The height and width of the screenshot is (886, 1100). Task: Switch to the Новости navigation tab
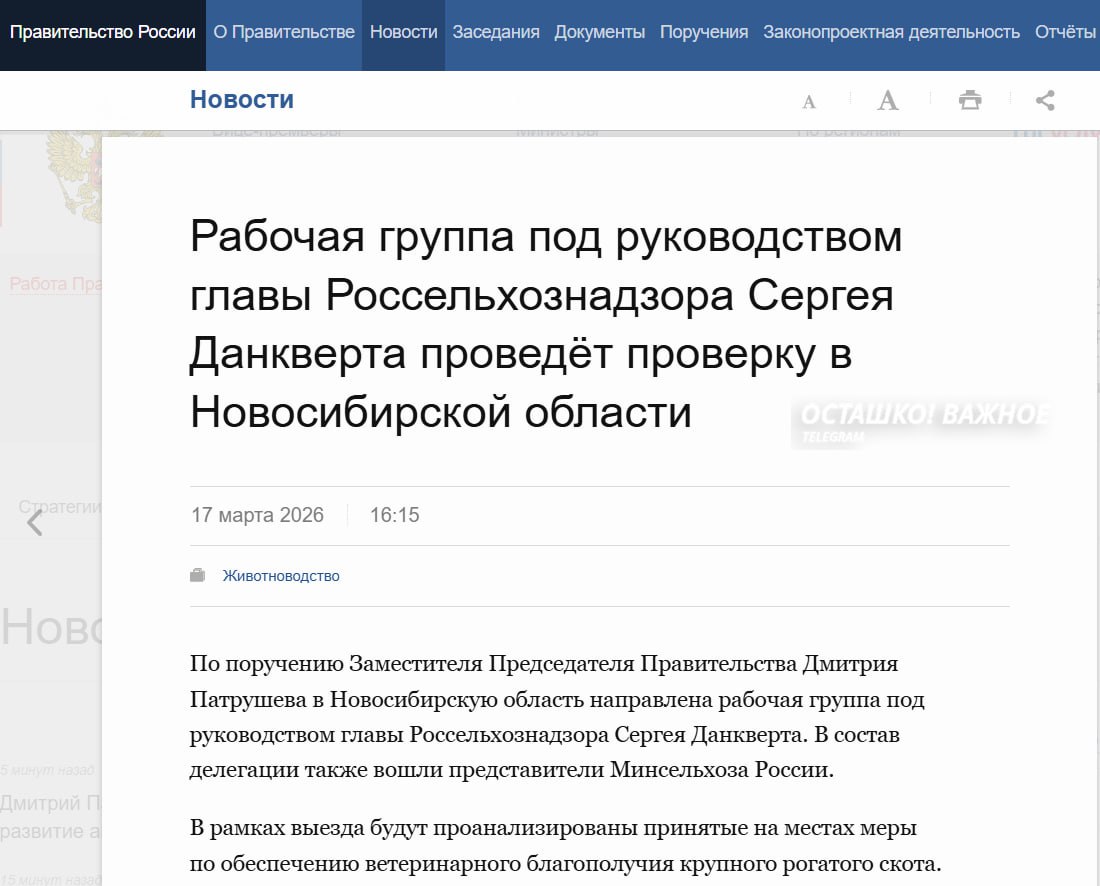click(403, 32)
